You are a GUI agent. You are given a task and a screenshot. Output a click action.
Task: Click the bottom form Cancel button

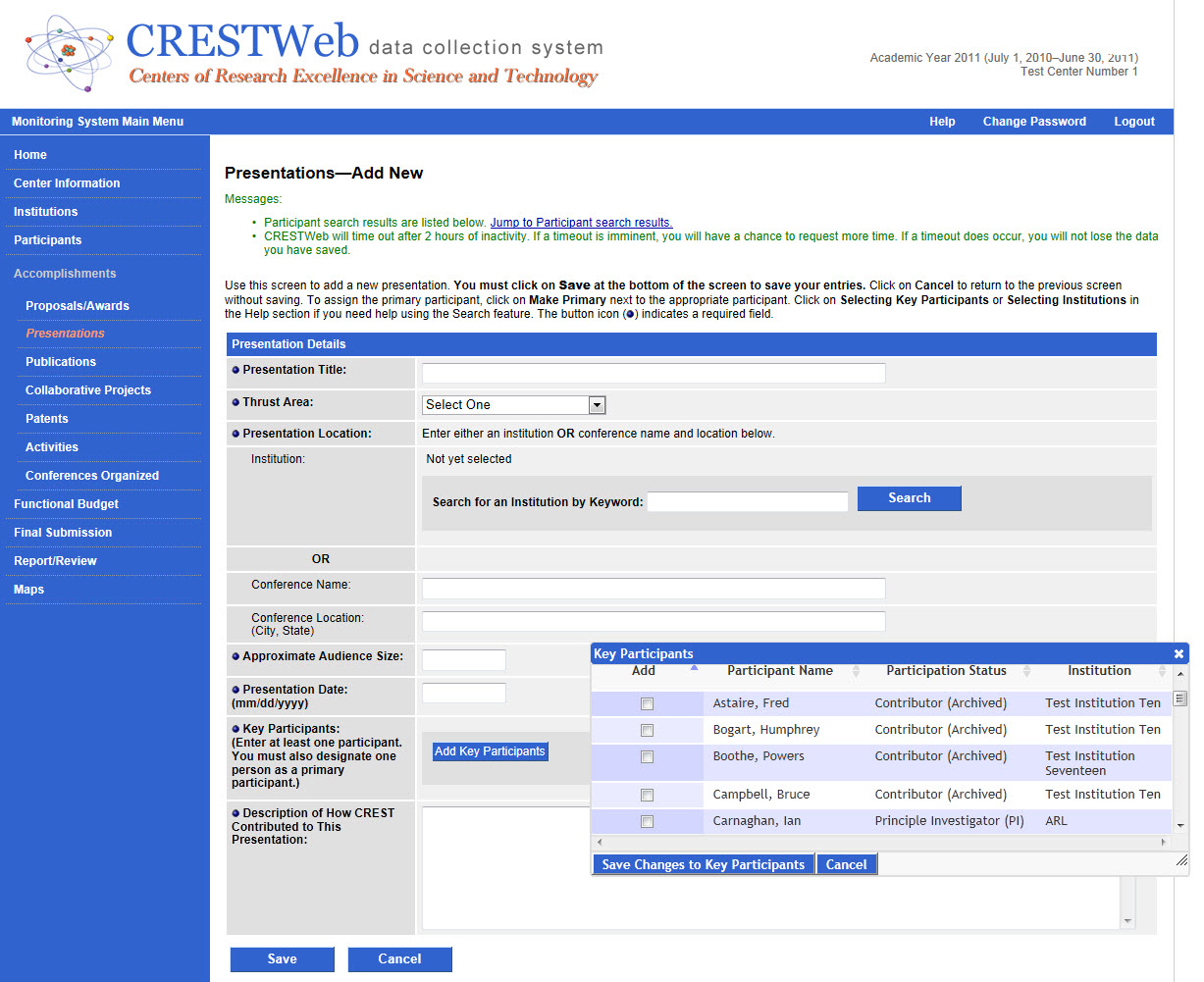[400, 959]
